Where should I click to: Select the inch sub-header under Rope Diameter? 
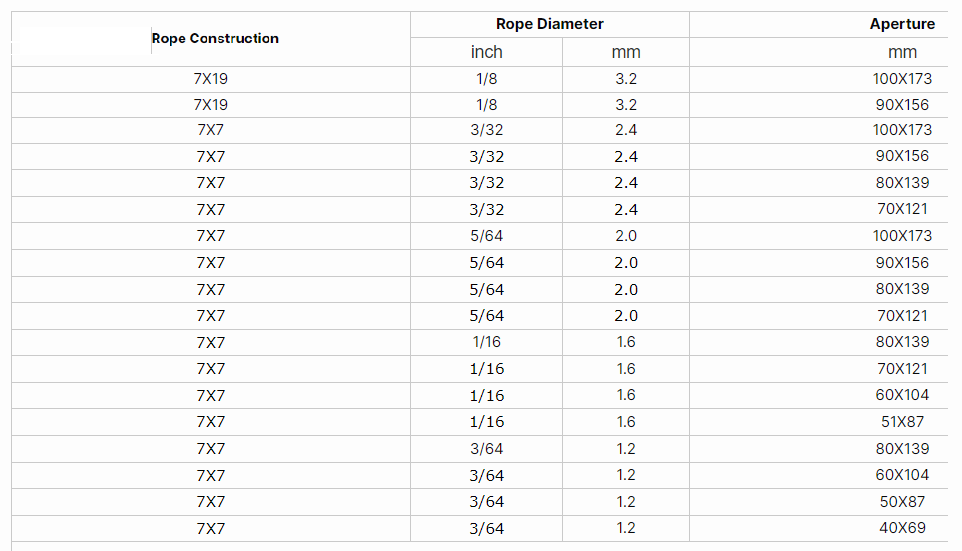click(486, 52)
